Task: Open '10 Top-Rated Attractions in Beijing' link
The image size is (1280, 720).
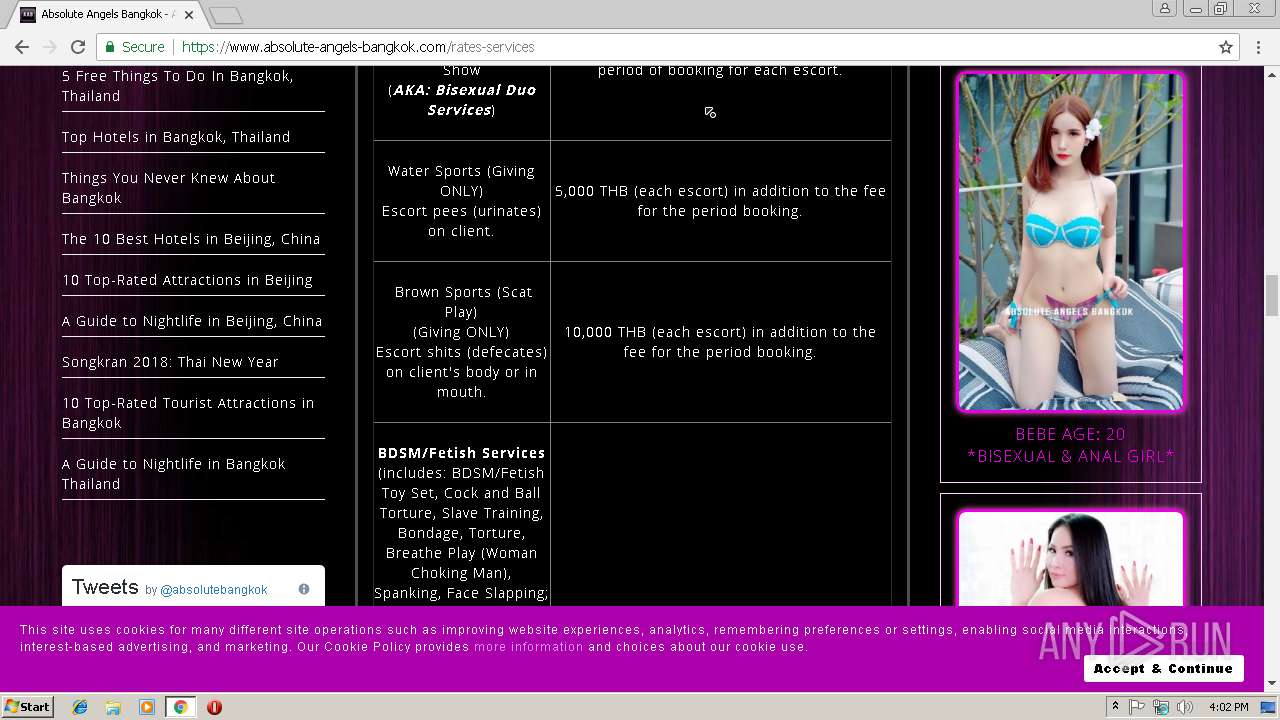Action: [187, 280]
